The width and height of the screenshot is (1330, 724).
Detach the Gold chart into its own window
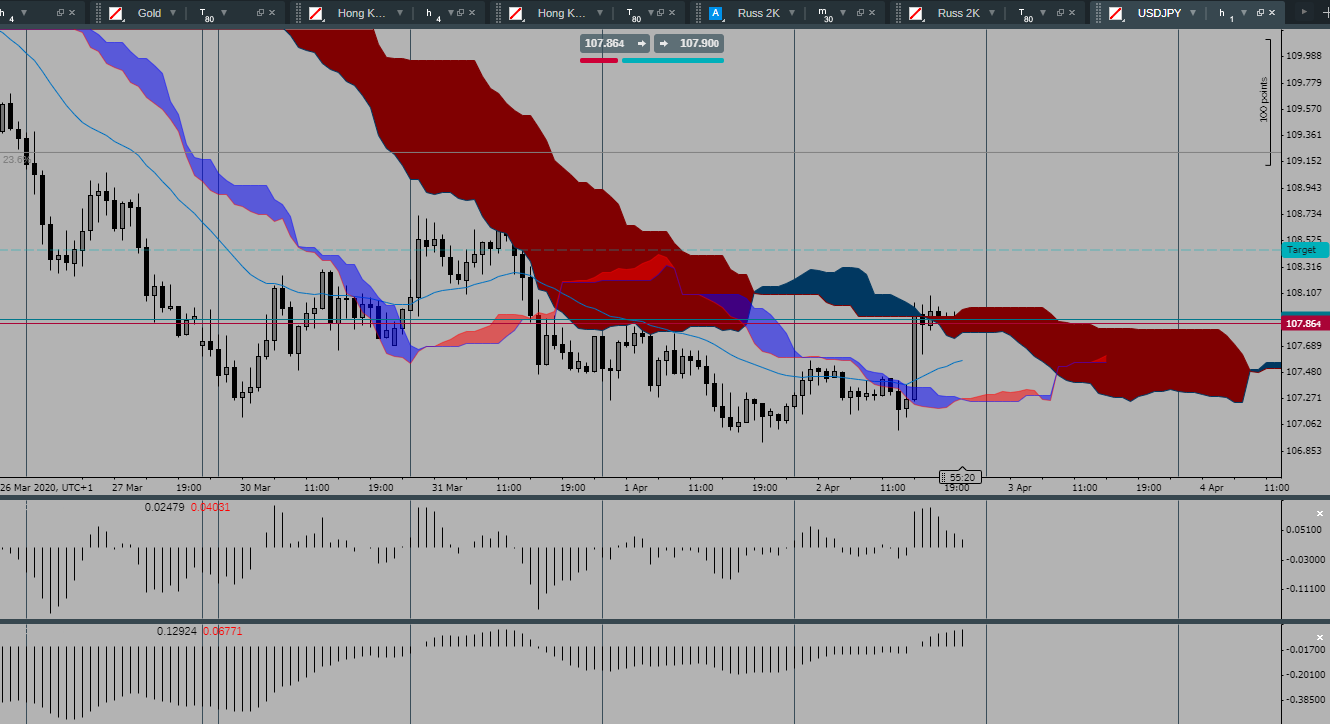tap(260, 13)
